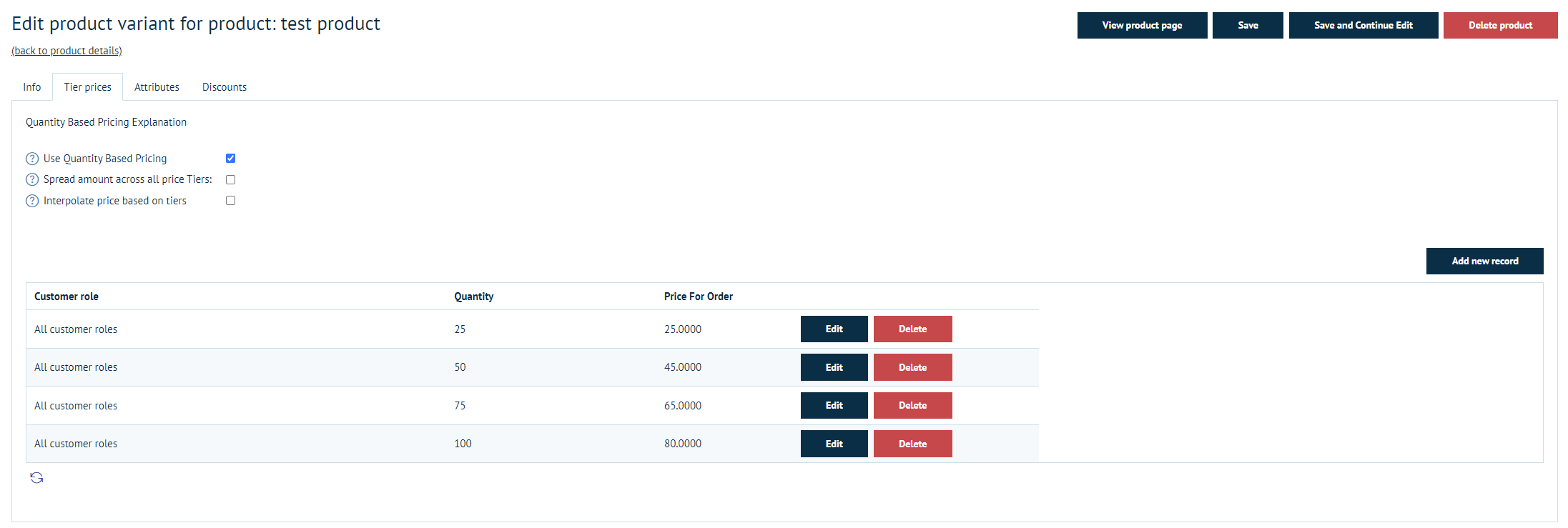Click help icon for Interpolate price based on tiers
The height and width of the screenshot is (528, 1568).
pyautogui.click(x=32, y=201)
